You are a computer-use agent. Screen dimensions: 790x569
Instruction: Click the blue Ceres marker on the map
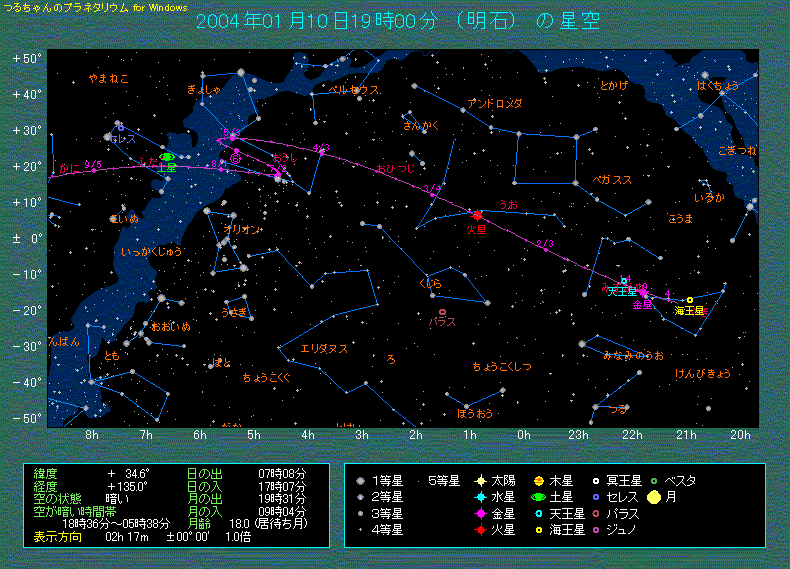pyautogui.click(x=121, y=128)
